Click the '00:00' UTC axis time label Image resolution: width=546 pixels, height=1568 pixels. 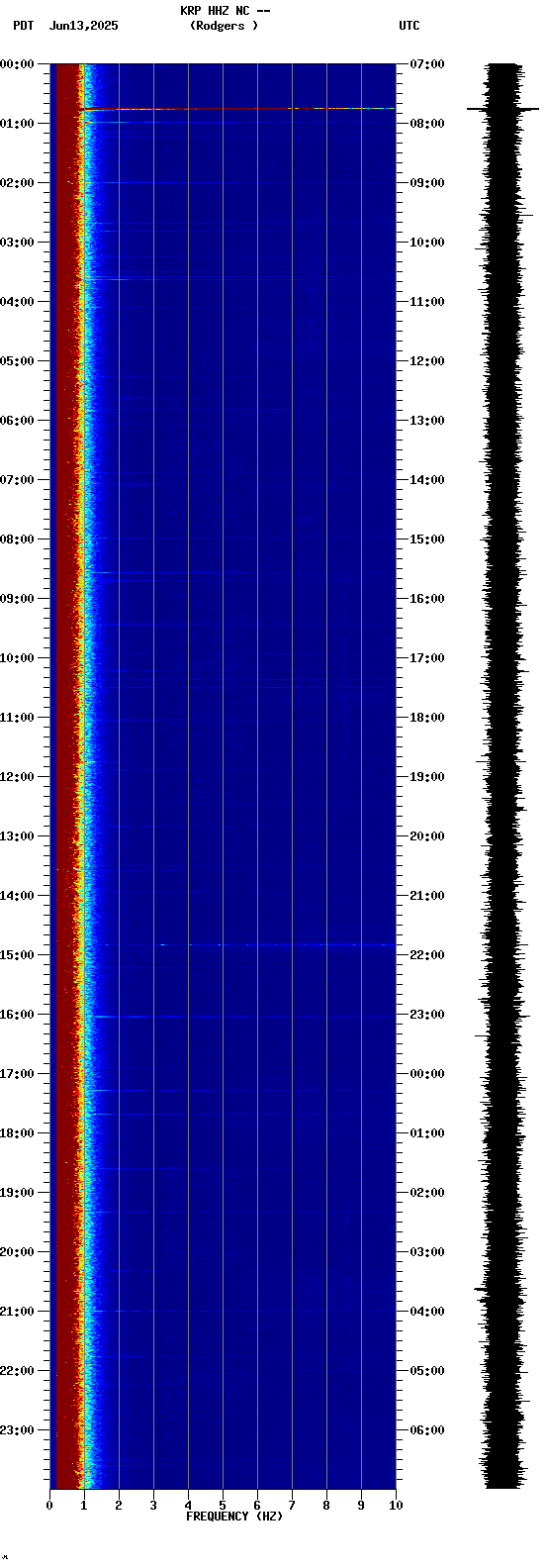point(427,1074)
